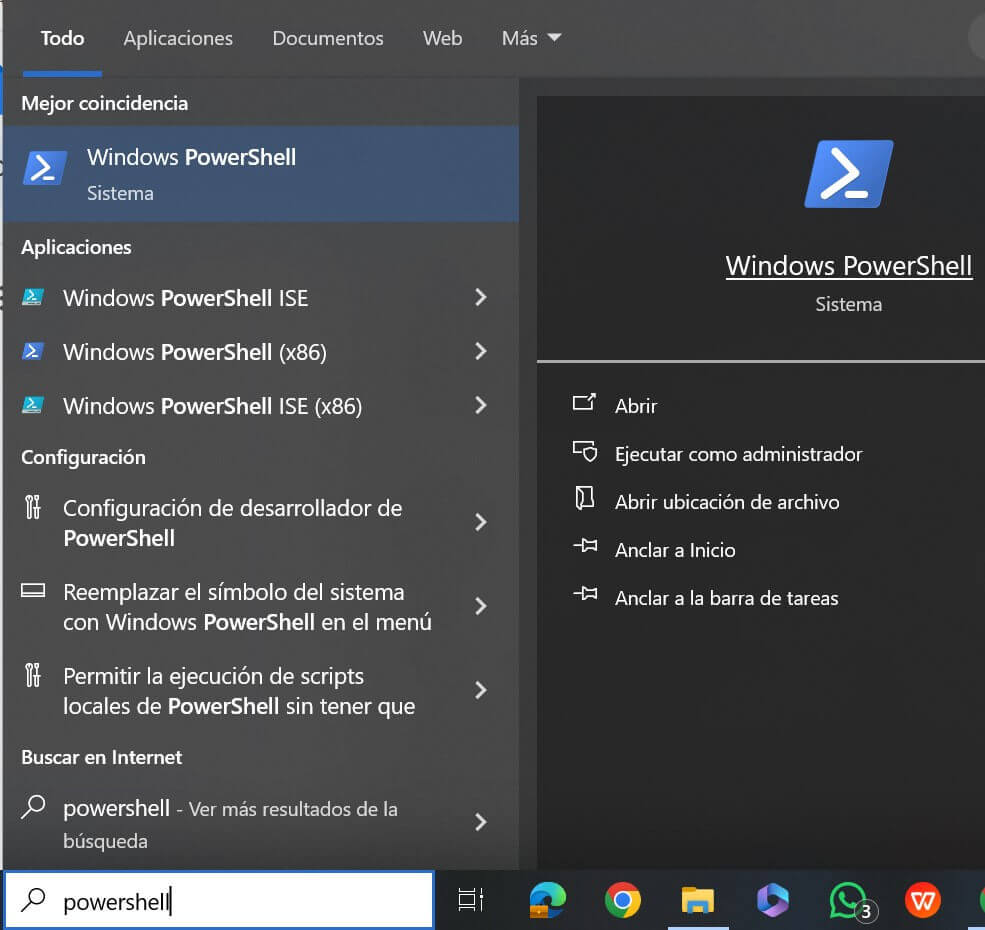This screenshot has width=985, height=930.
Task: Open Windows PowerShell ISE (x86)
Action: (33, 405)
